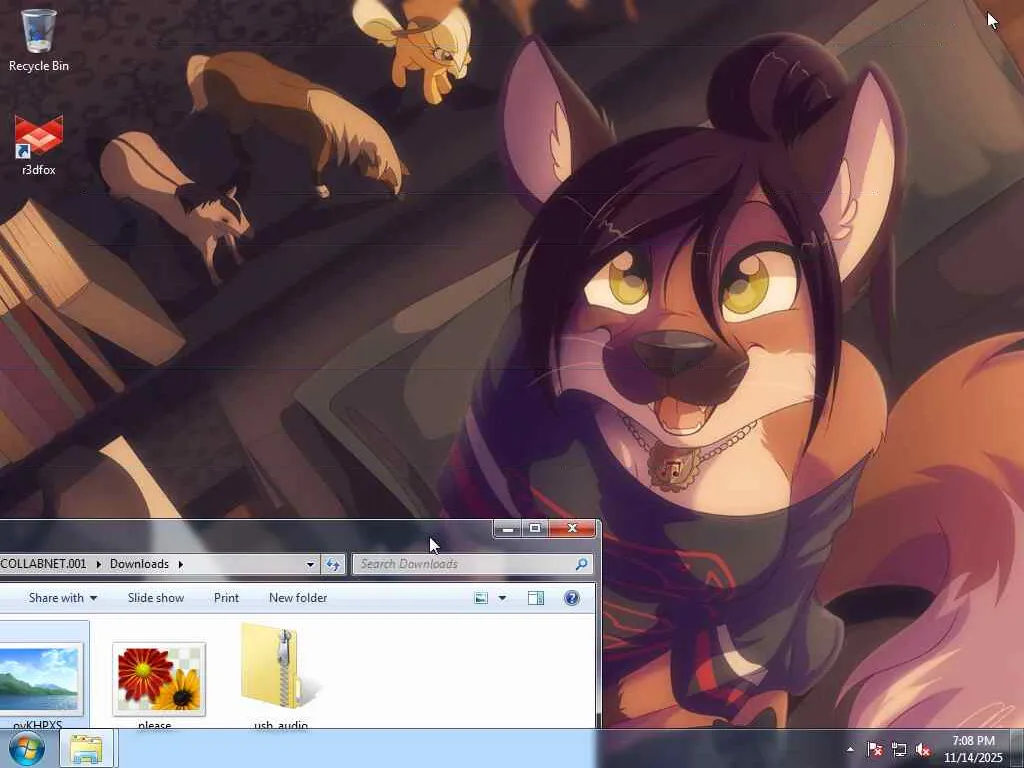Maximize the Downloads Explorer window
The width and height of the screenshot is (1024, 768).
pyautogui.click(x=535, y=528)
